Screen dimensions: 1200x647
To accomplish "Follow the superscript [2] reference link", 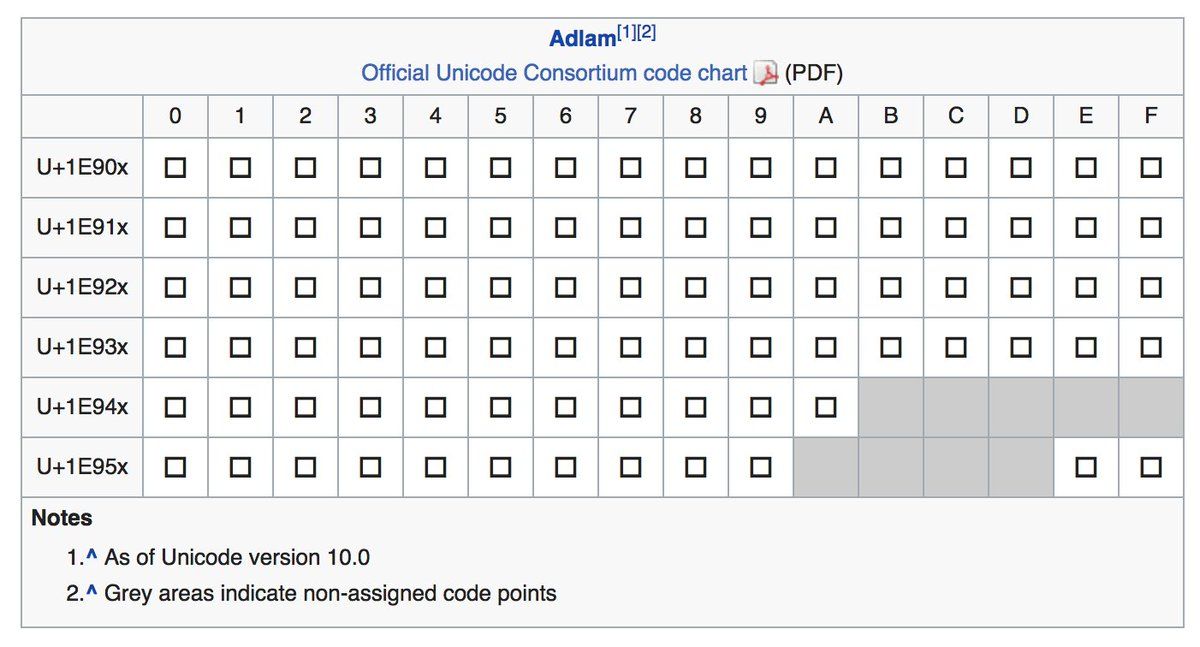I will (647, 33).
